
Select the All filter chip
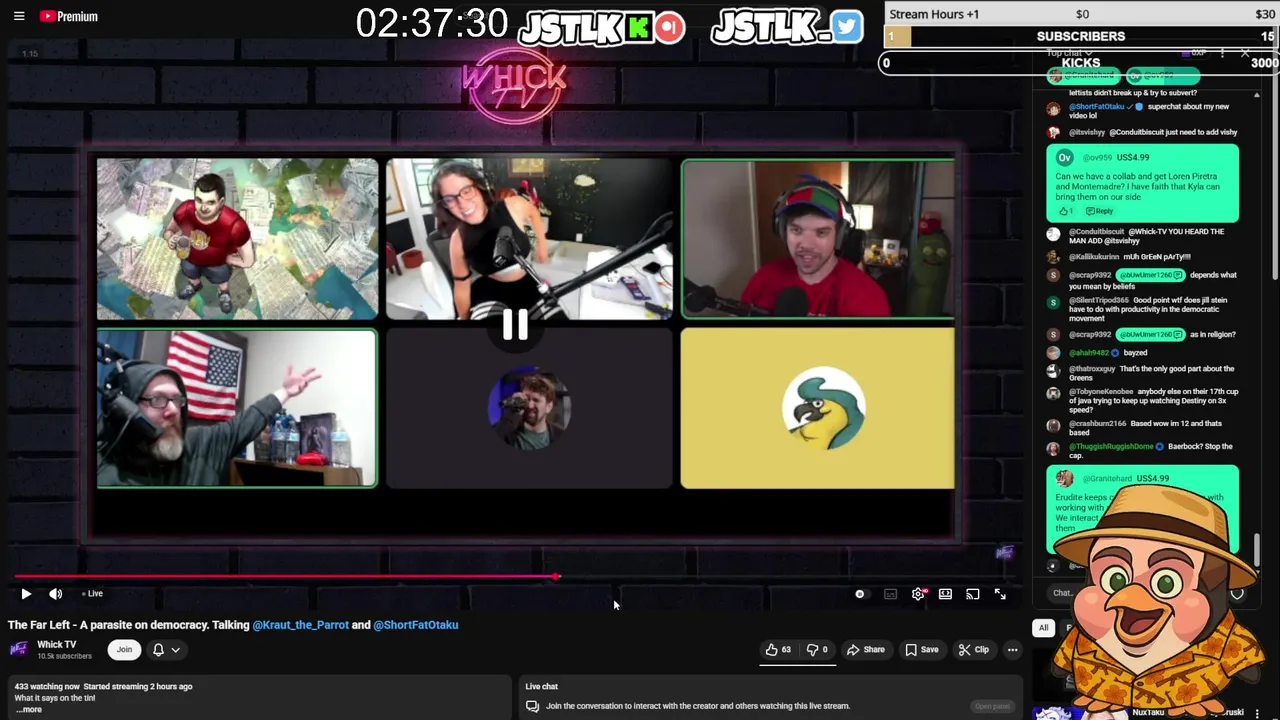[1043, 628]
